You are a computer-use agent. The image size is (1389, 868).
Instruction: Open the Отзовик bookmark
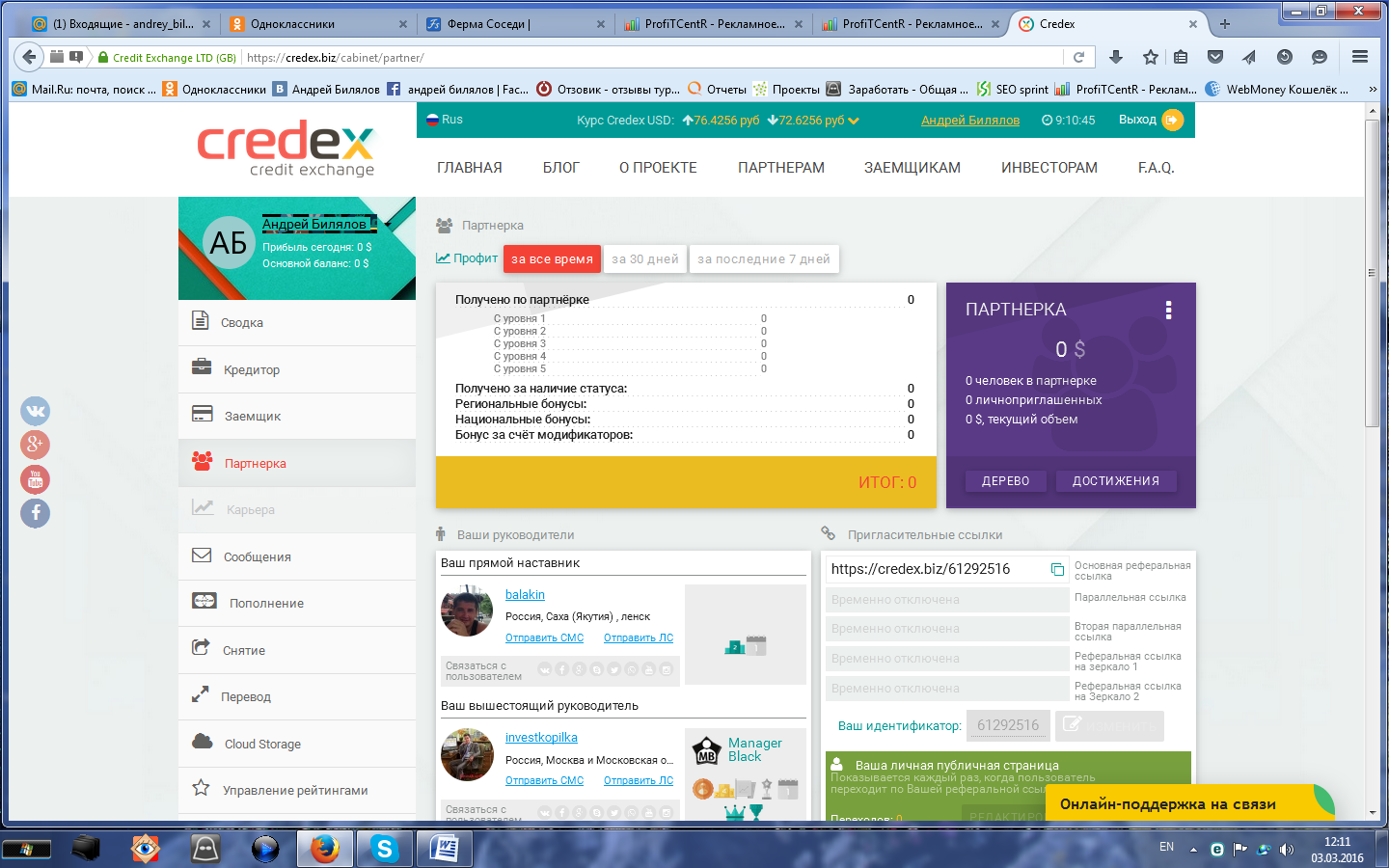pos(608,89)
